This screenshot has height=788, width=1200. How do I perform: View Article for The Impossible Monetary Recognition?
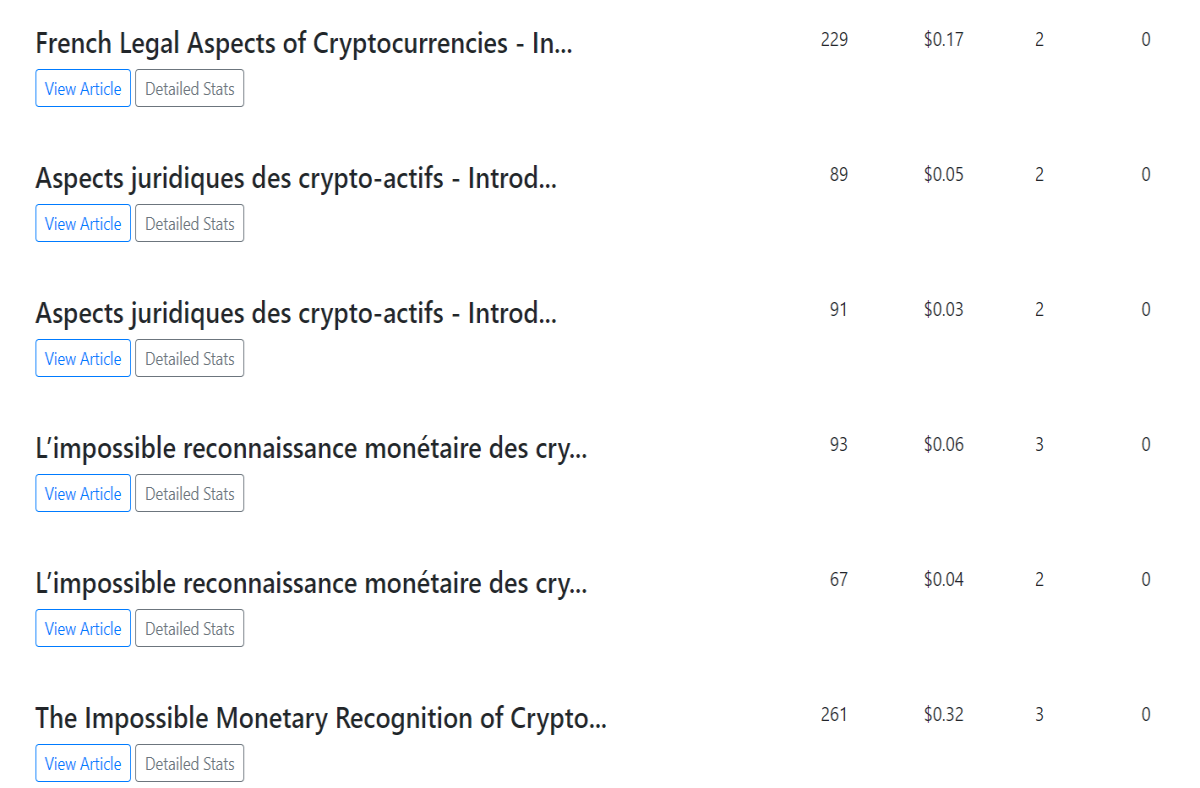[83, 763]
